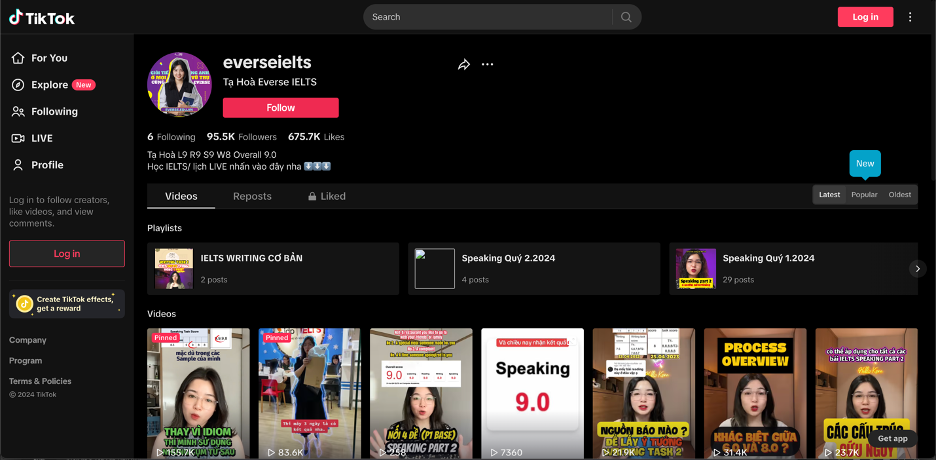Open the pinned video with 155.7K views

coord(199,393)
